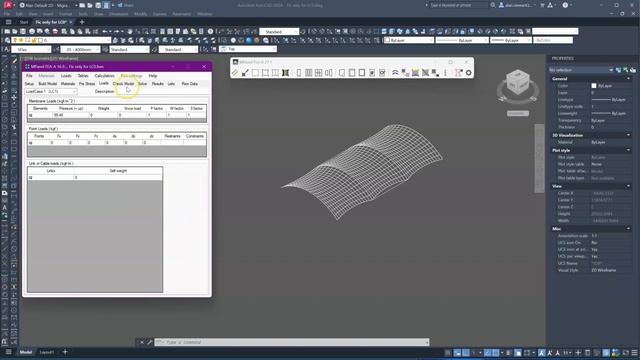Open the Start drawing tab
The image size is (640, 360).
click(24, 22)
